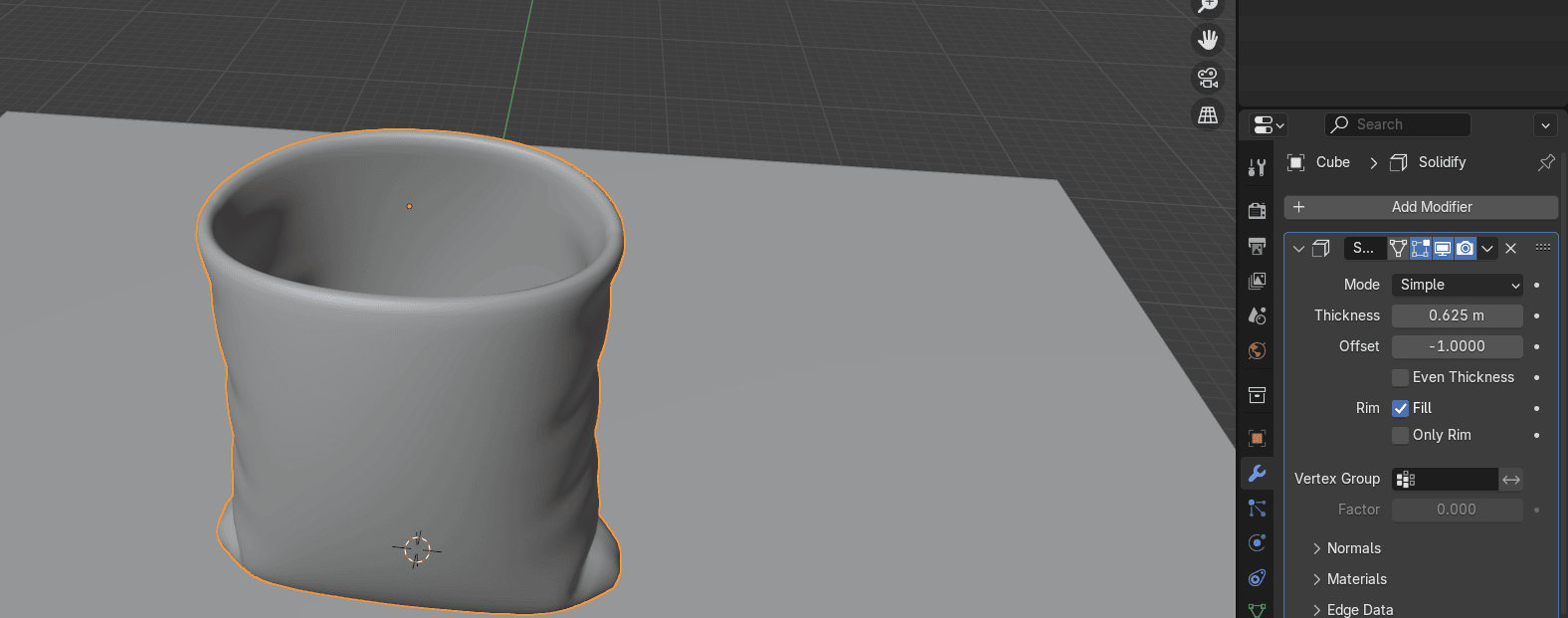Screen dimensions: 1568x618
Task: Open the World properties tab
Action: point(1258,350)
